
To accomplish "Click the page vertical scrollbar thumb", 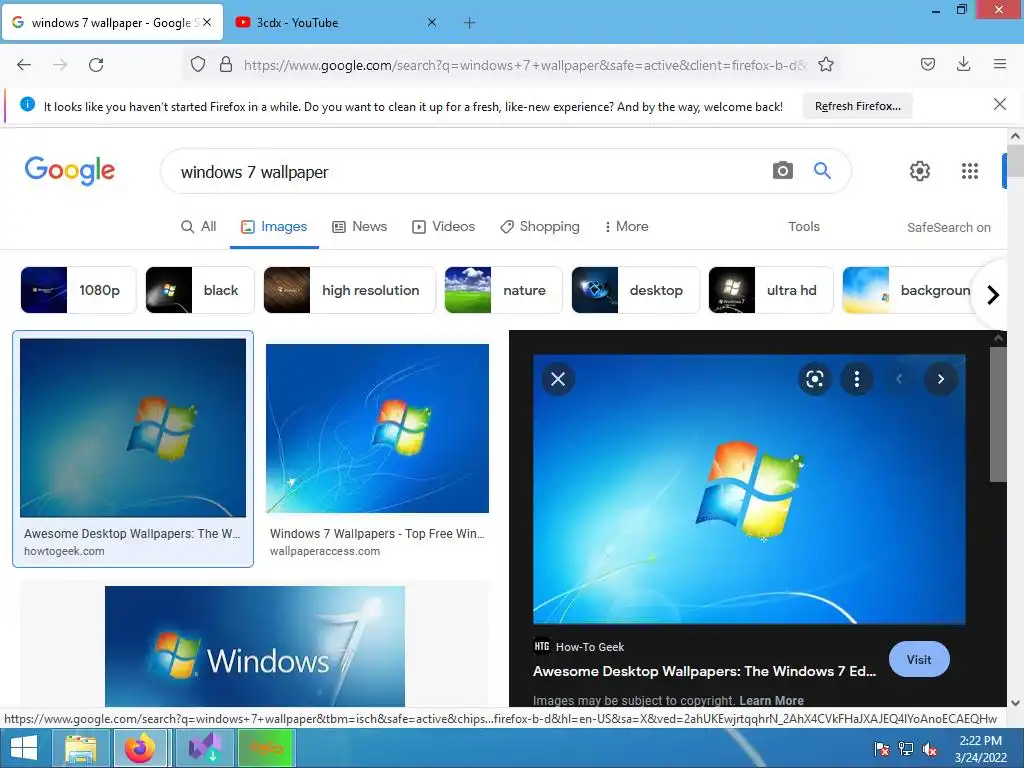I will coord(1015,161).
